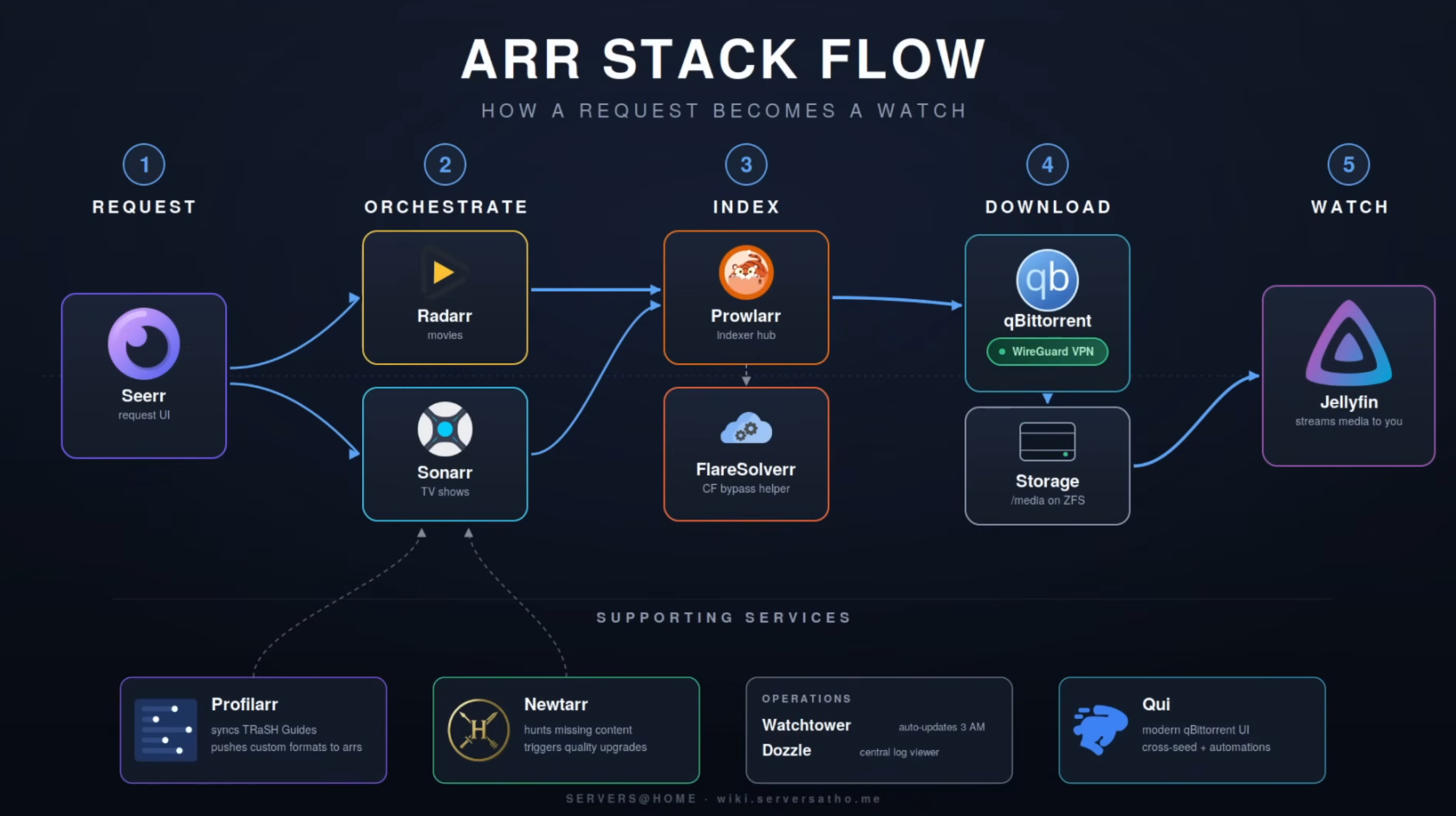Viewport: 1456px width, 816px height.
Task: Click the 'streams media to you' caption
Action: pyautogui.click(x=1349, y=421)
